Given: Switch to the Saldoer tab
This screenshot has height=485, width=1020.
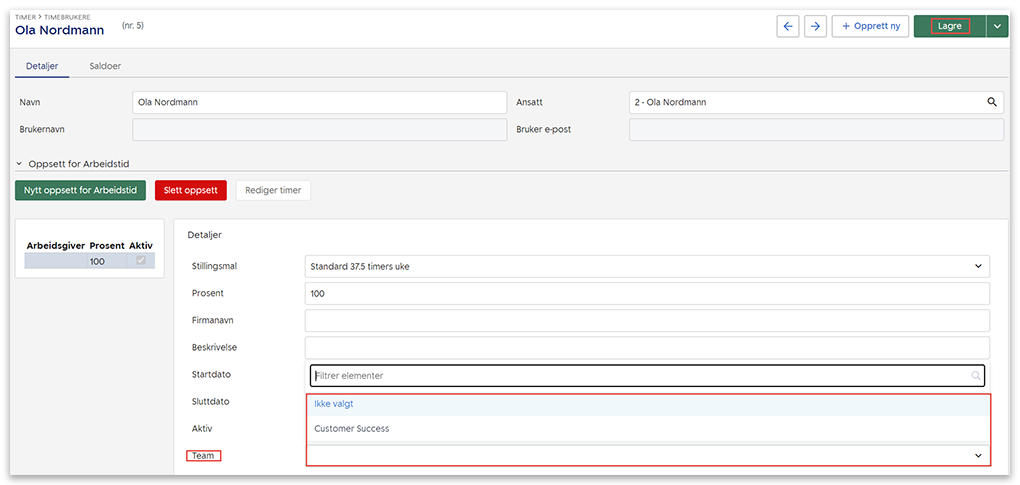Looking at the screenshot, I should (x=105, y=66).
